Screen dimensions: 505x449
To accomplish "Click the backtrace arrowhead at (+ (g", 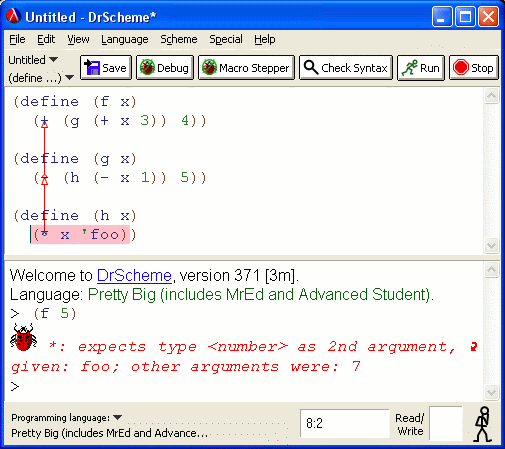I will point(44,124).
